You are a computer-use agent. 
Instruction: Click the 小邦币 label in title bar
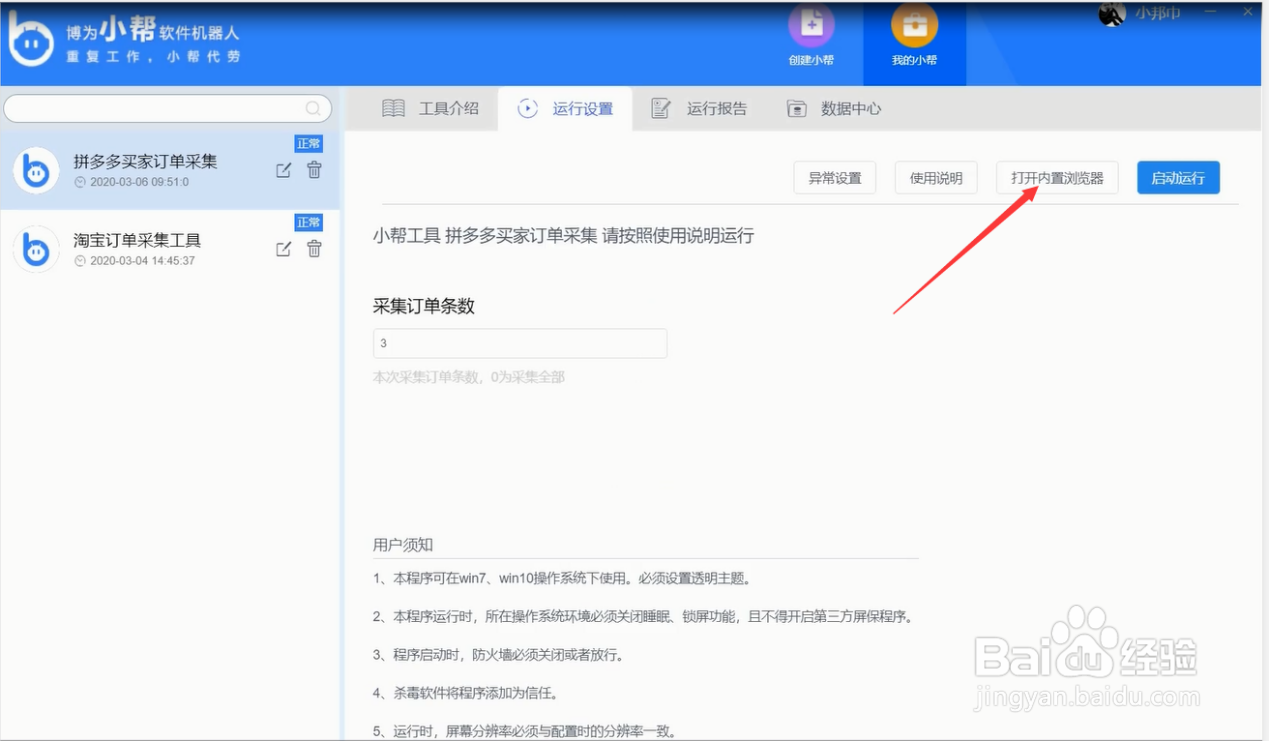pos(1158,13)
